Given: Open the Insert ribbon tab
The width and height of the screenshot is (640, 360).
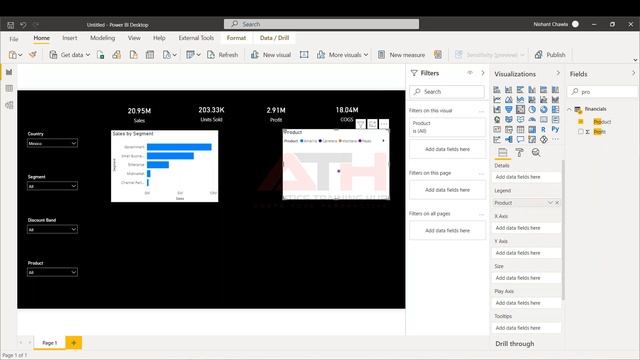Looking at the screenshot, I should click(69, 38).
